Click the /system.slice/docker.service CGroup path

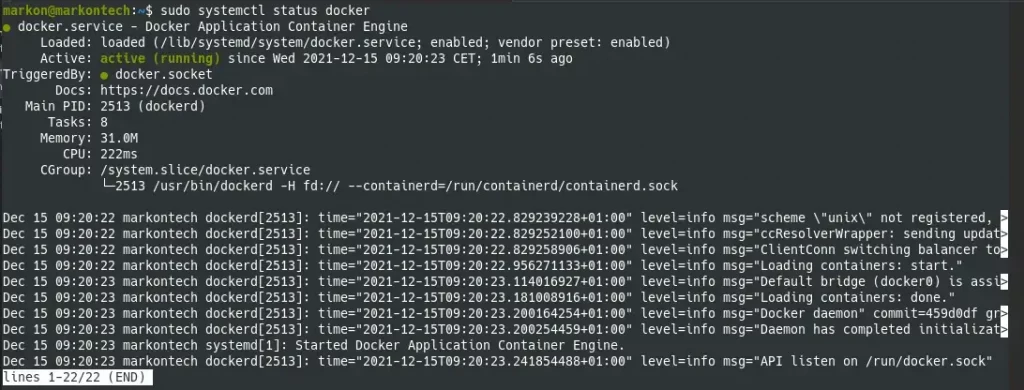tap(205, 170)
